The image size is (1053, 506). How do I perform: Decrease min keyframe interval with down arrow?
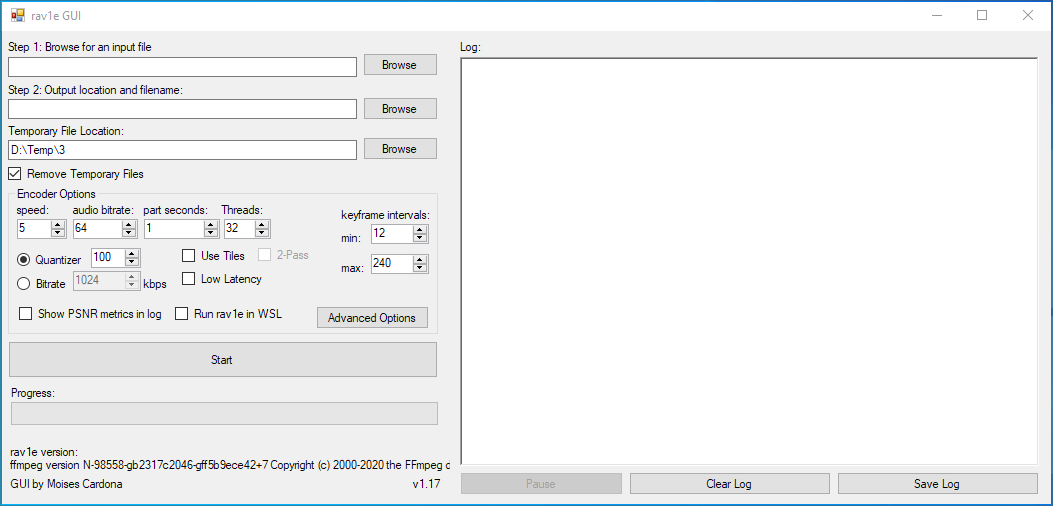click(420, 238)
